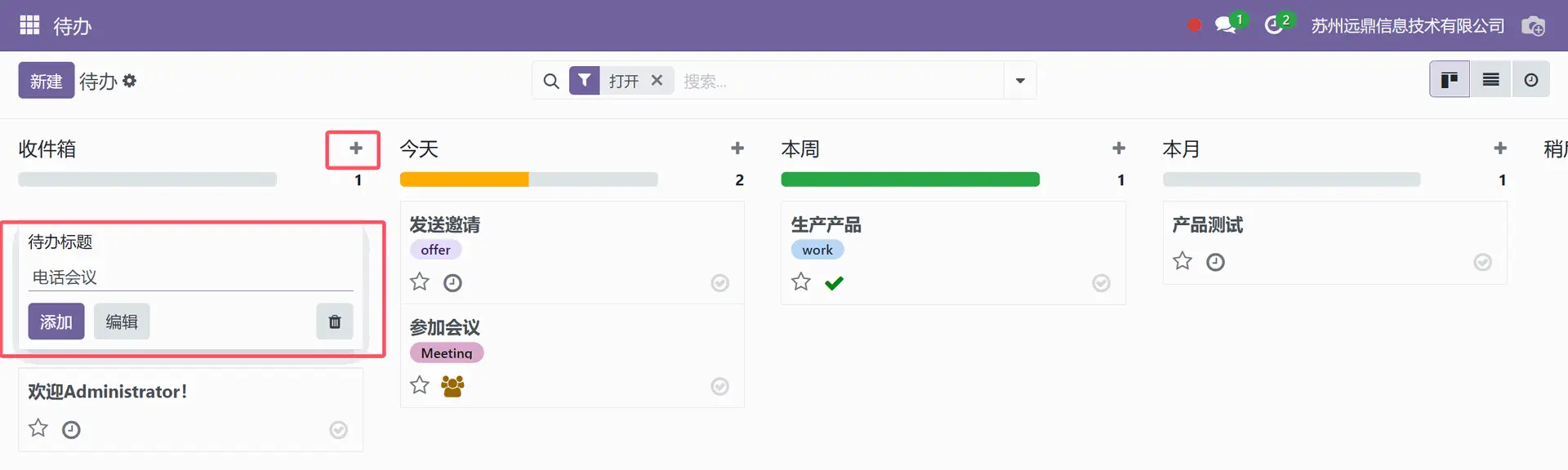The image size is (1568, 470).
Task: Delete the quick-create card with trash icon
Action: (335, 321)
